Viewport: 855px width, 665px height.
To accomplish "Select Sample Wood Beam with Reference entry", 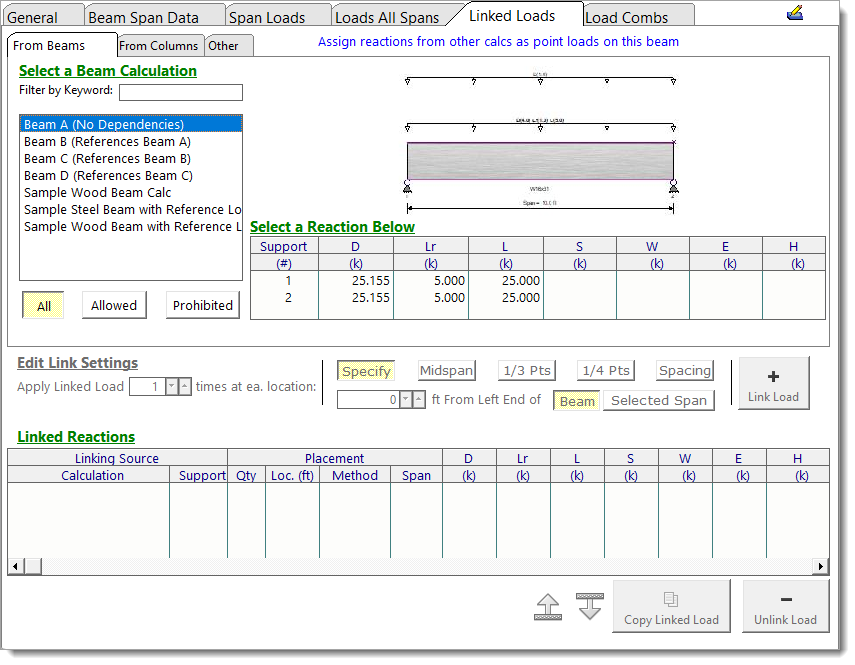I will (131, 226).
